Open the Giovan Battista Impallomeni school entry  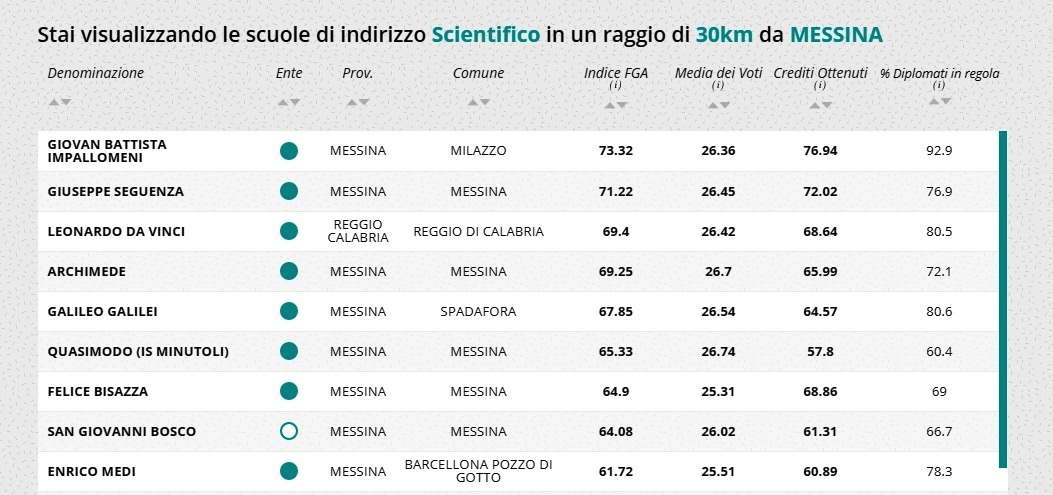point(107,151)
